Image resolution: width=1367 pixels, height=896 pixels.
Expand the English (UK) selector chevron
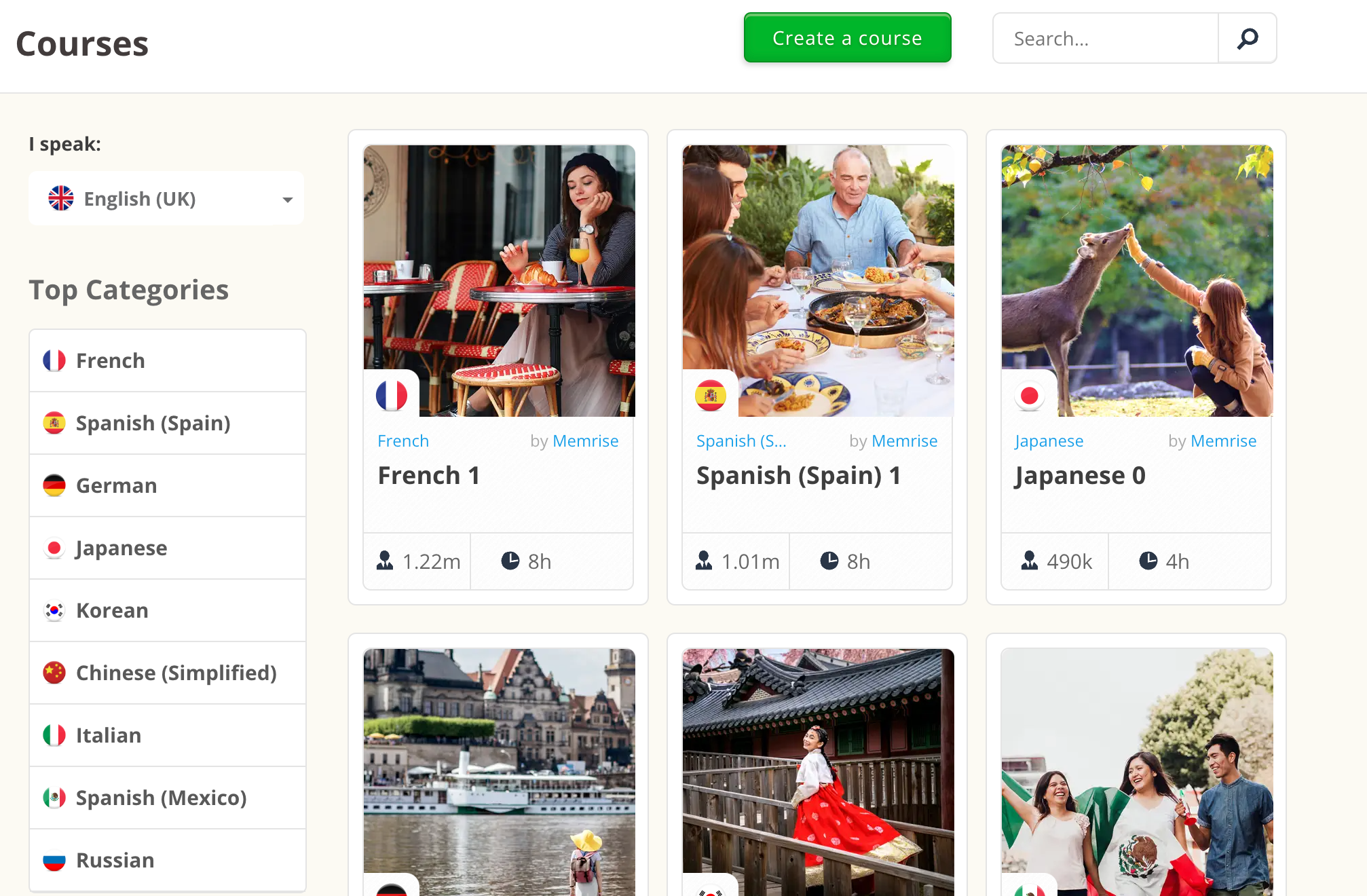pos(287,198)
